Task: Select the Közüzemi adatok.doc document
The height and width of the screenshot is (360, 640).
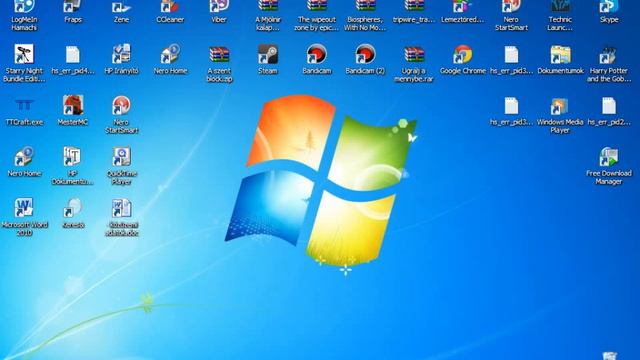Action: coord(121,218)
